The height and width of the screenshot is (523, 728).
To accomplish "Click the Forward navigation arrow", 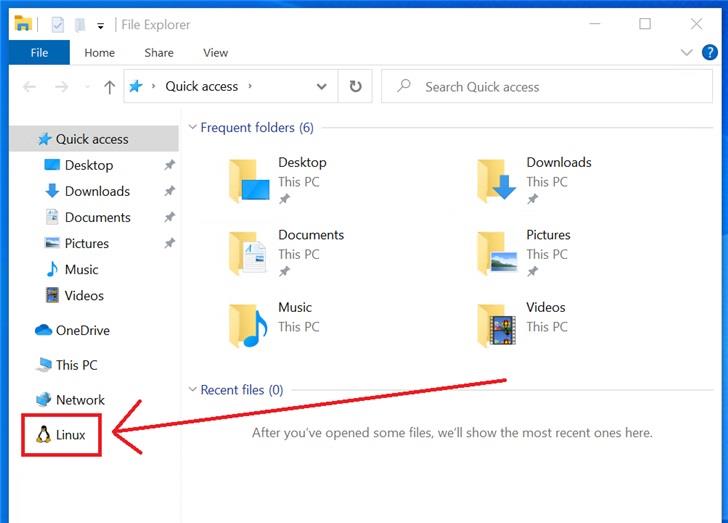I will click(61, 87).
